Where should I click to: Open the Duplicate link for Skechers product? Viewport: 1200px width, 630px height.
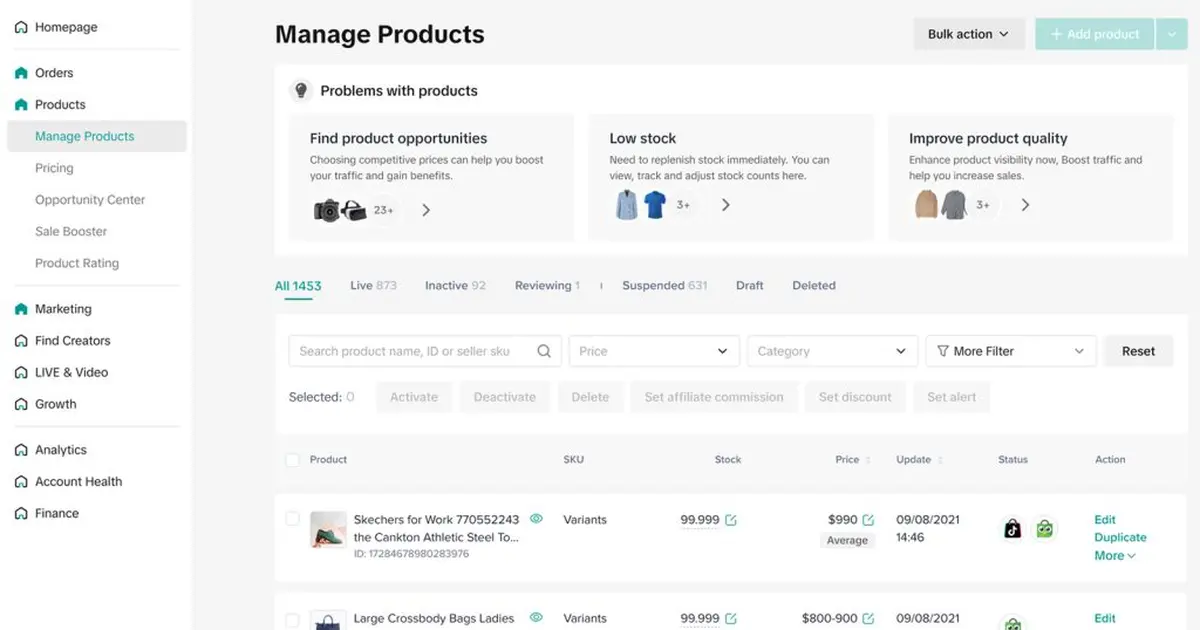(1119, 537)
